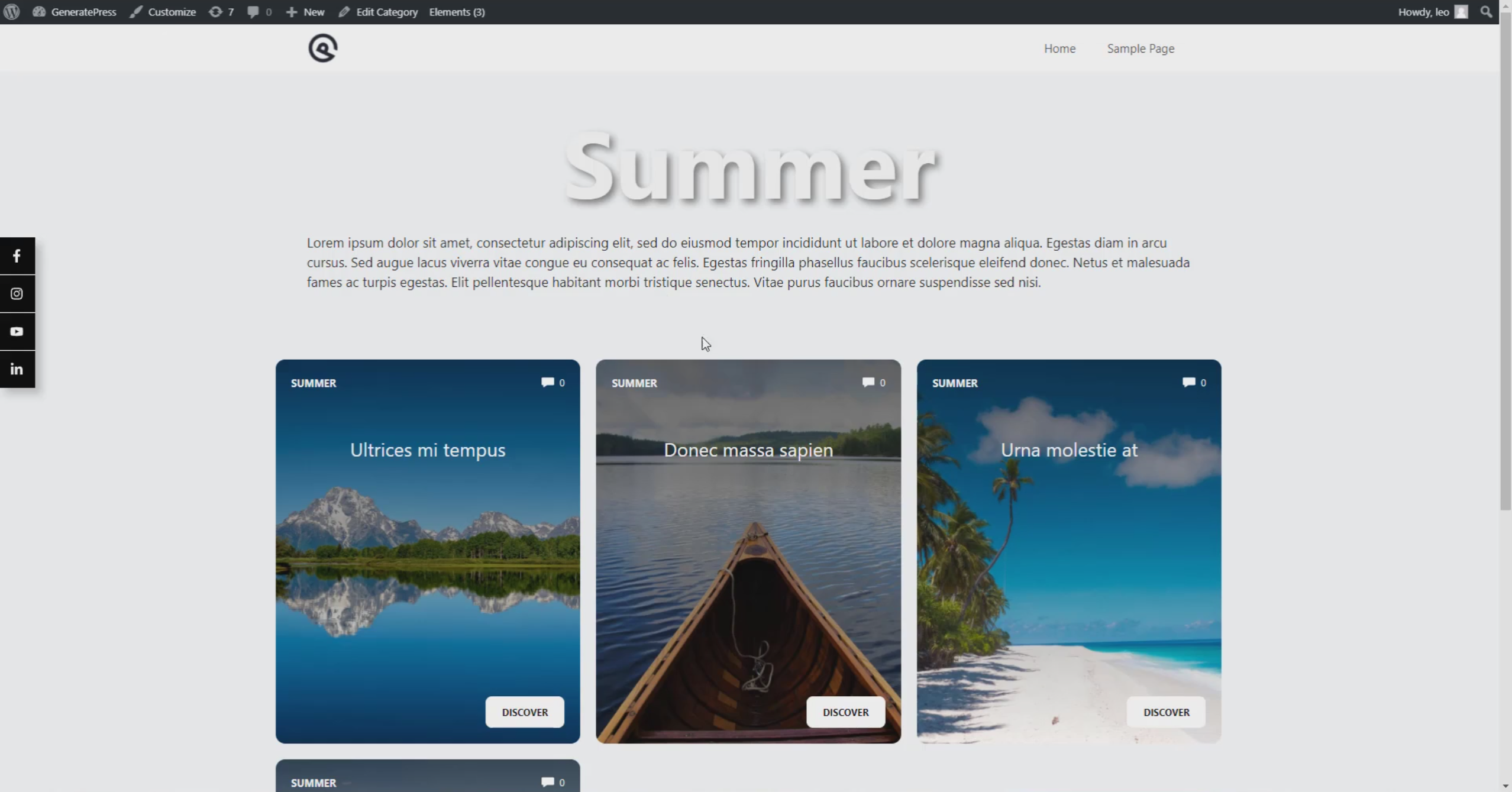Click the WordPress logo in admin bar
1512x792 pixels.
point(12,12)
